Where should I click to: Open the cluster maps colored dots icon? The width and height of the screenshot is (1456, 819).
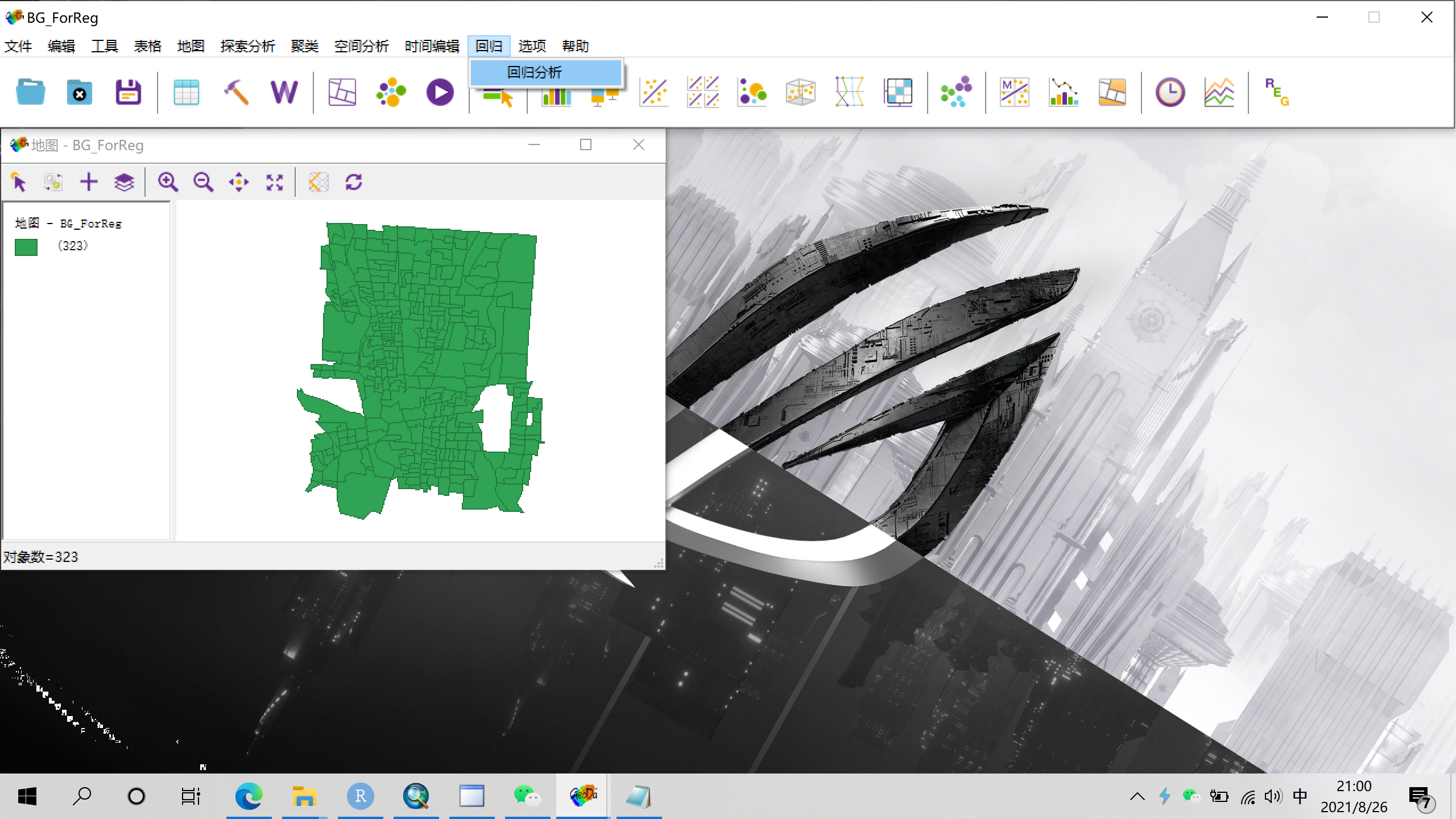[x=391, y=92]
